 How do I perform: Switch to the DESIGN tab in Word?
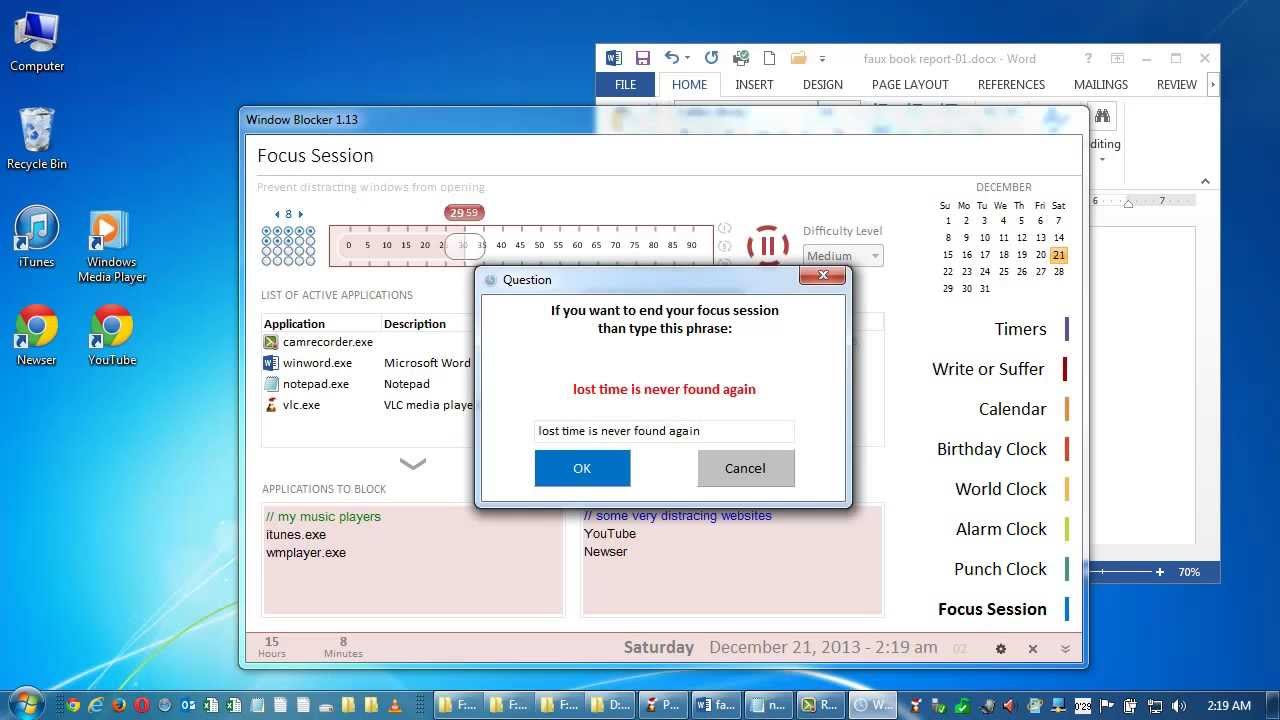pos(823,85)
